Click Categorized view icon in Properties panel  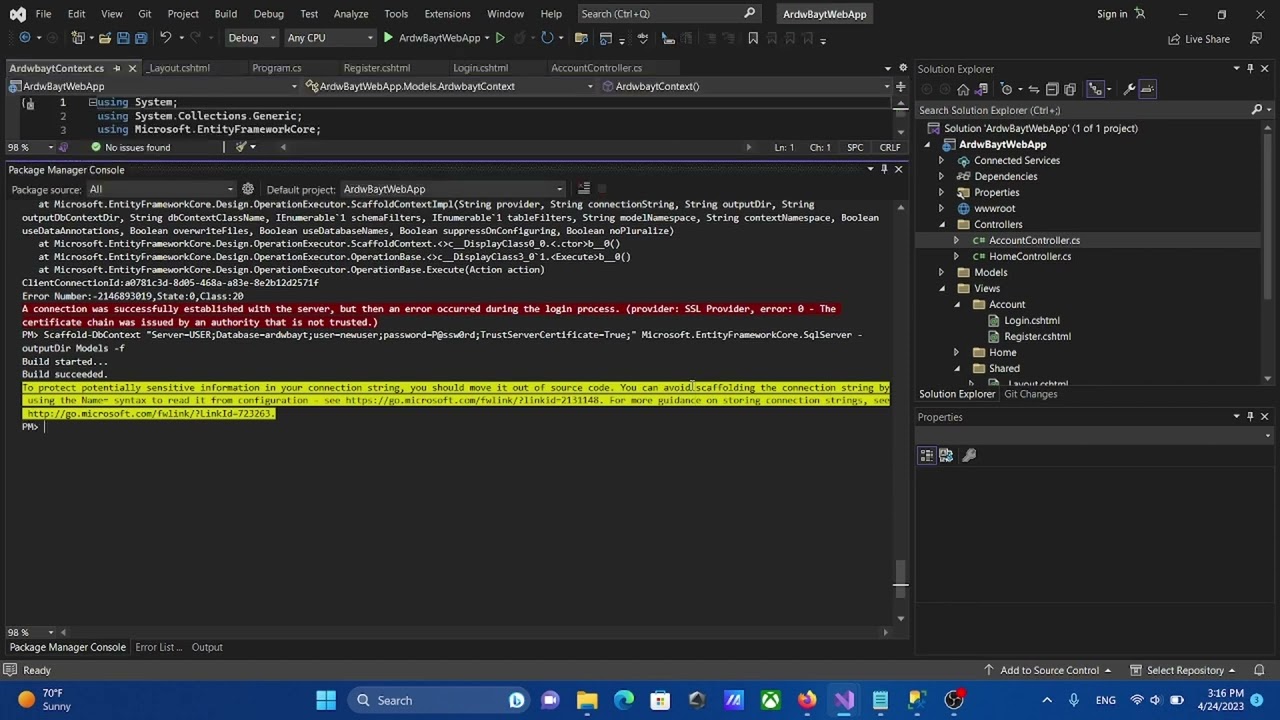click(927, 455)
